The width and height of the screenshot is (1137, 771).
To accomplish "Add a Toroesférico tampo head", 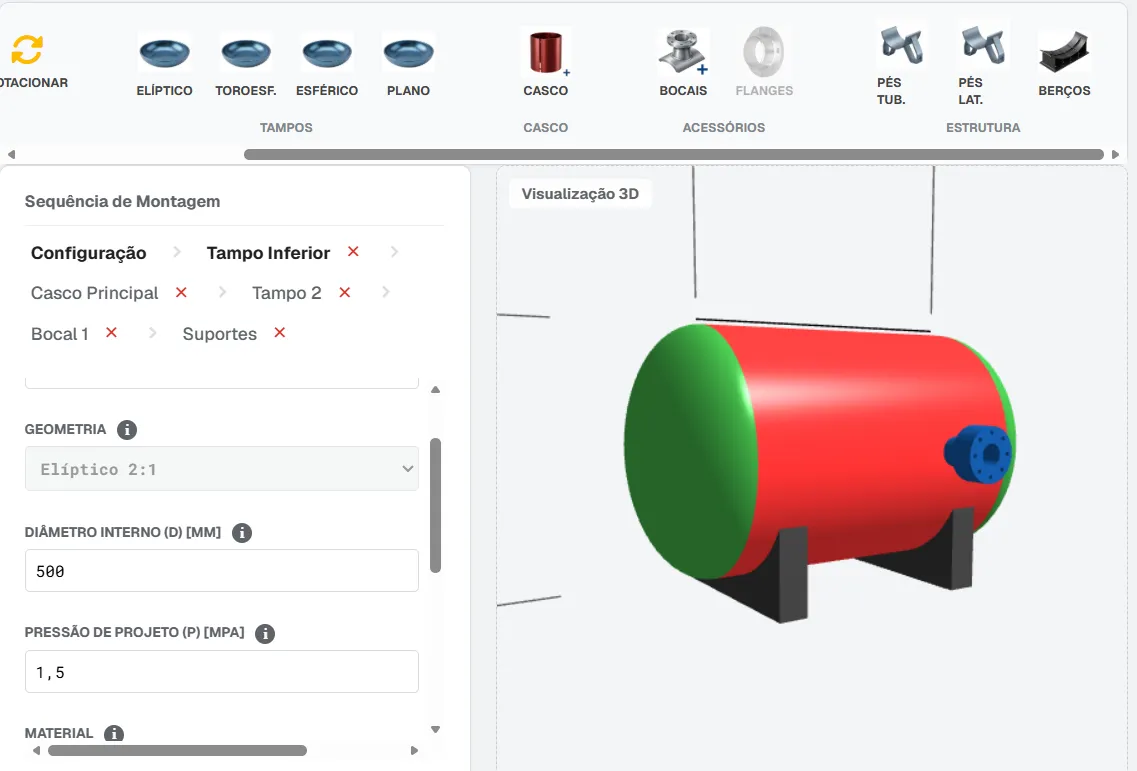I will pyautogui.click(x=246, y=65).
